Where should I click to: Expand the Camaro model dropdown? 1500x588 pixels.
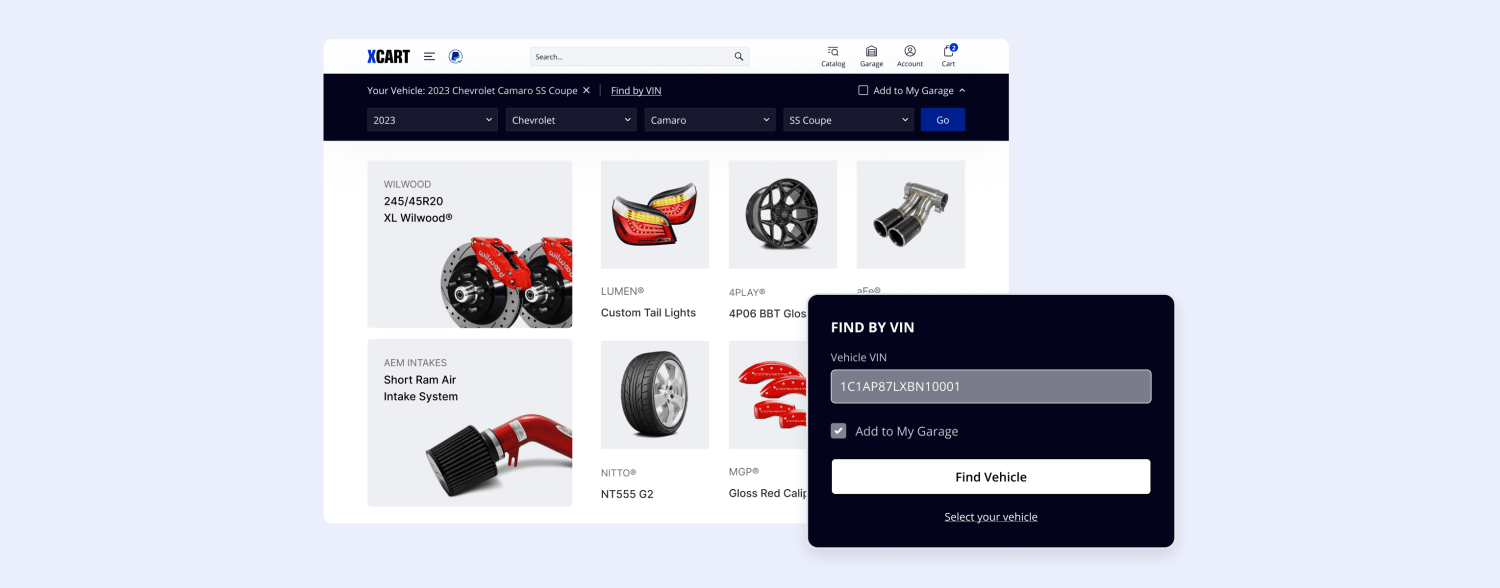coord(709,119)
